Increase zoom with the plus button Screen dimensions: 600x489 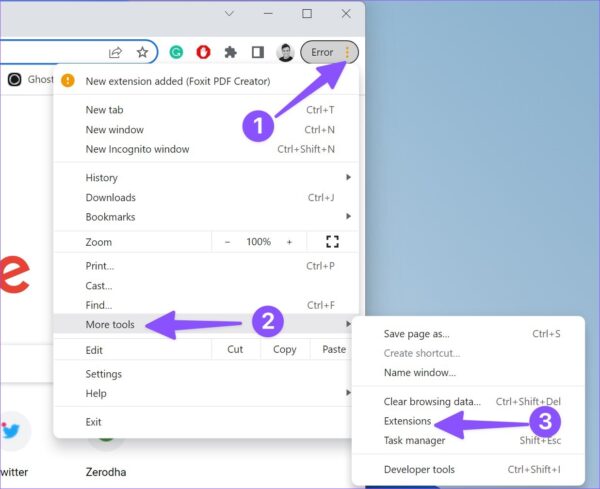click(x=289, y=242)
